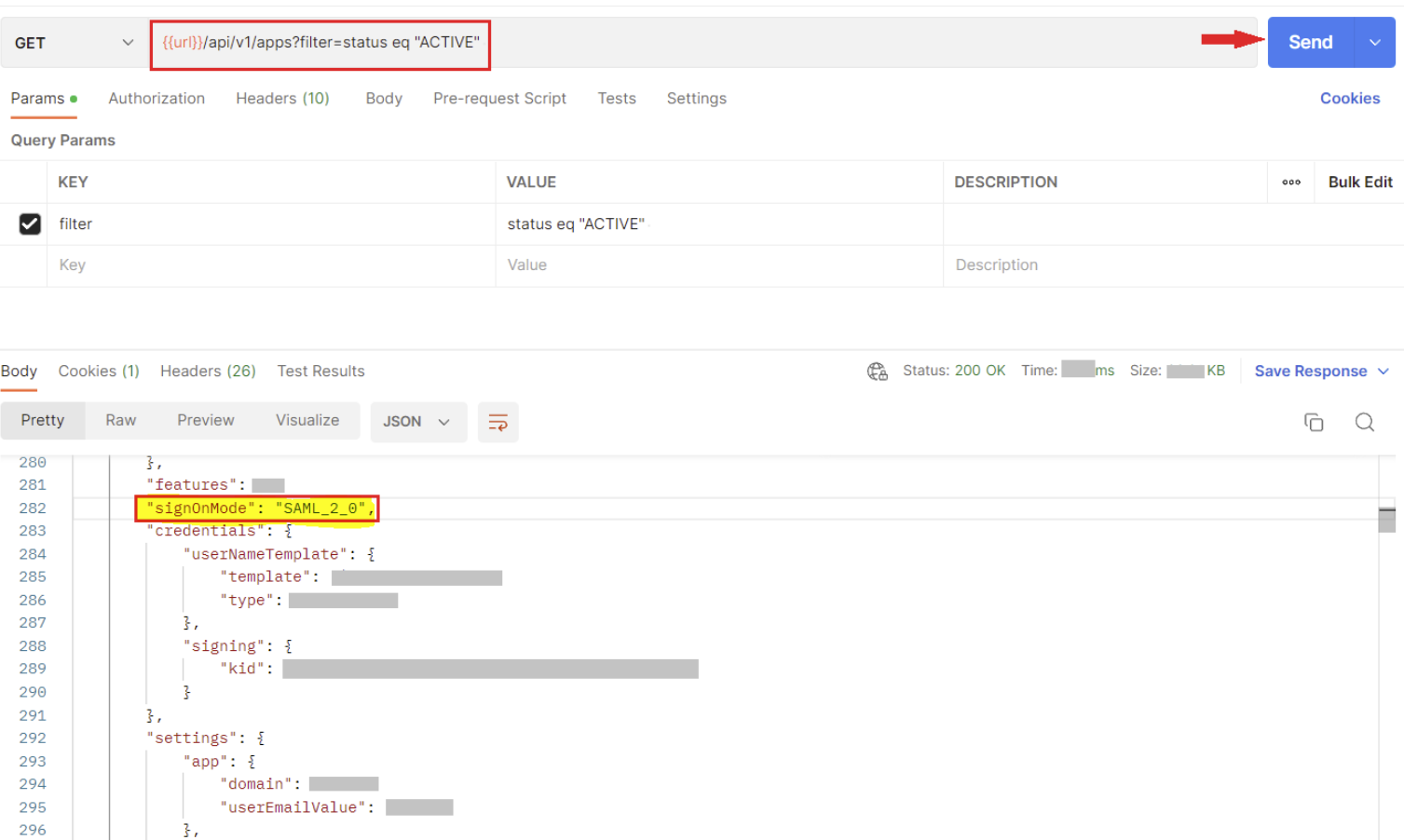Click the network globe icon beside Status

coord(877,372)
